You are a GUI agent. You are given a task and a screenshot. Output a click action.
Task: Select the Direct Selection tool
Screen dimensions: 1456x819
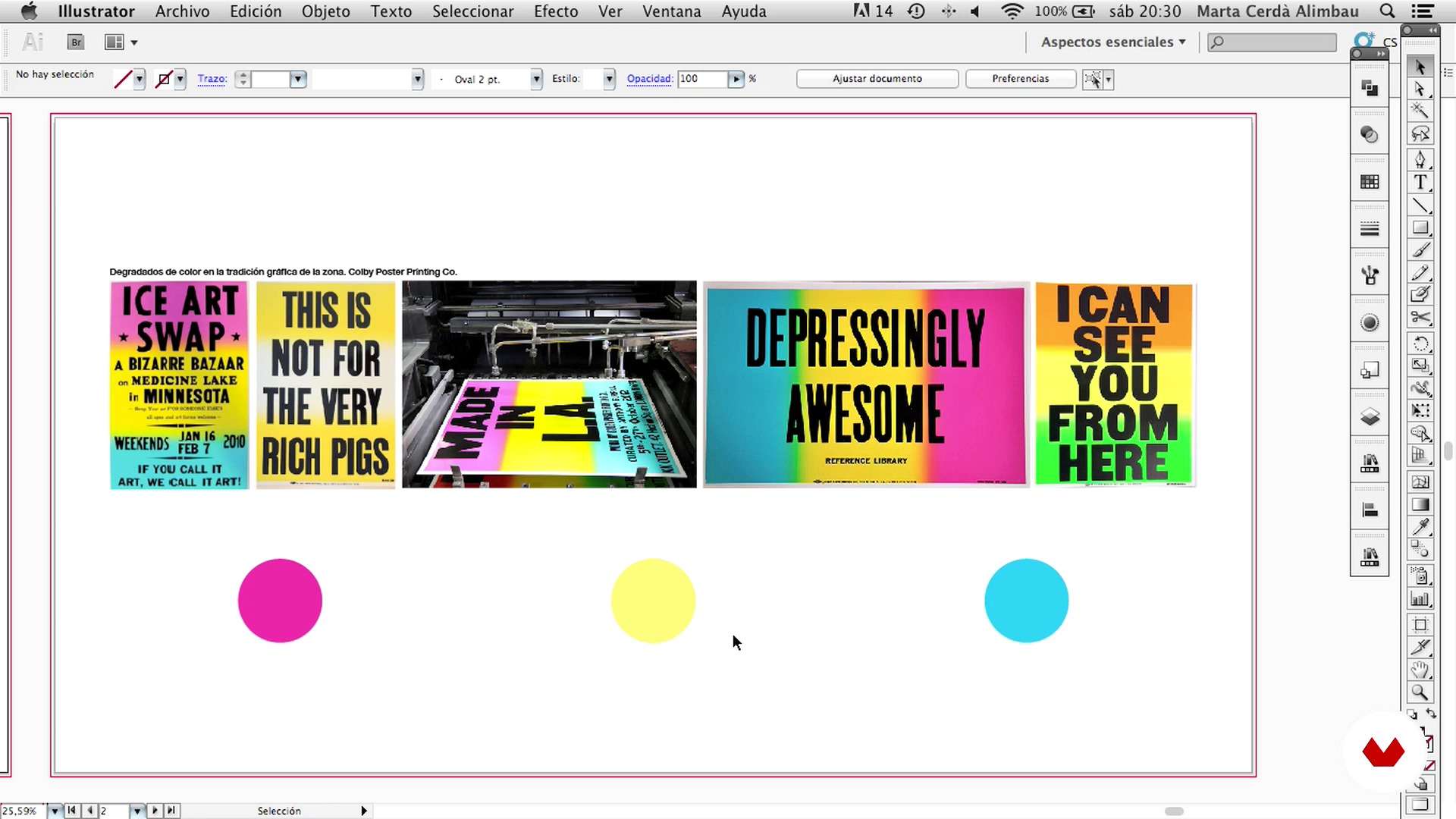tap(1420, 89)
